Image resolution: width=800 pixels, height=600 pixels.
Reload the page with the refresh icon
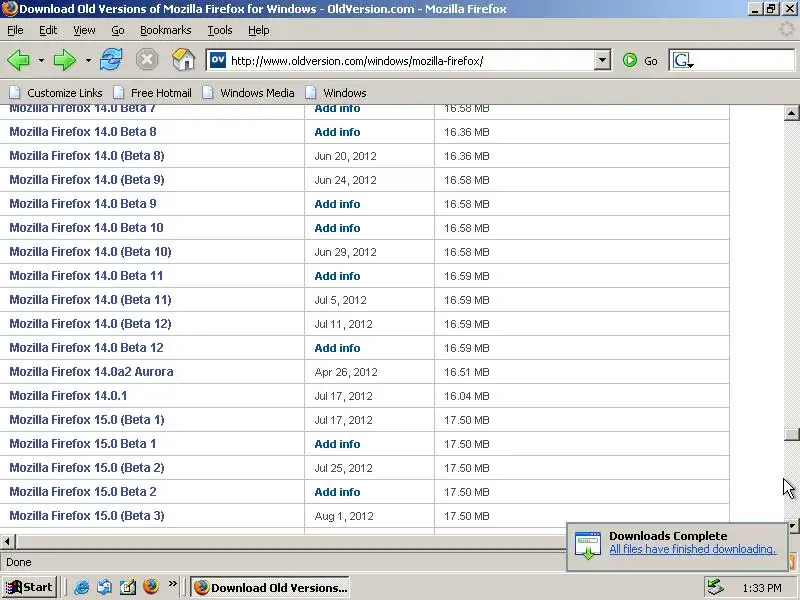111,60
